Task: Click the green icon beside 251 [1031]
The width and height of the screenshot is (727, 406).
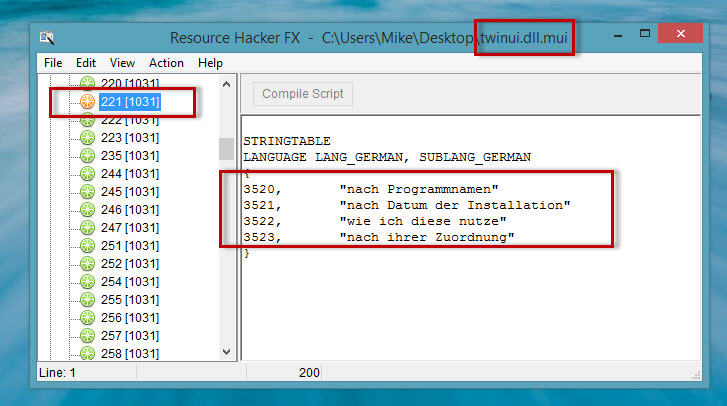Action: pyautogui.click(x=87, y=246)
